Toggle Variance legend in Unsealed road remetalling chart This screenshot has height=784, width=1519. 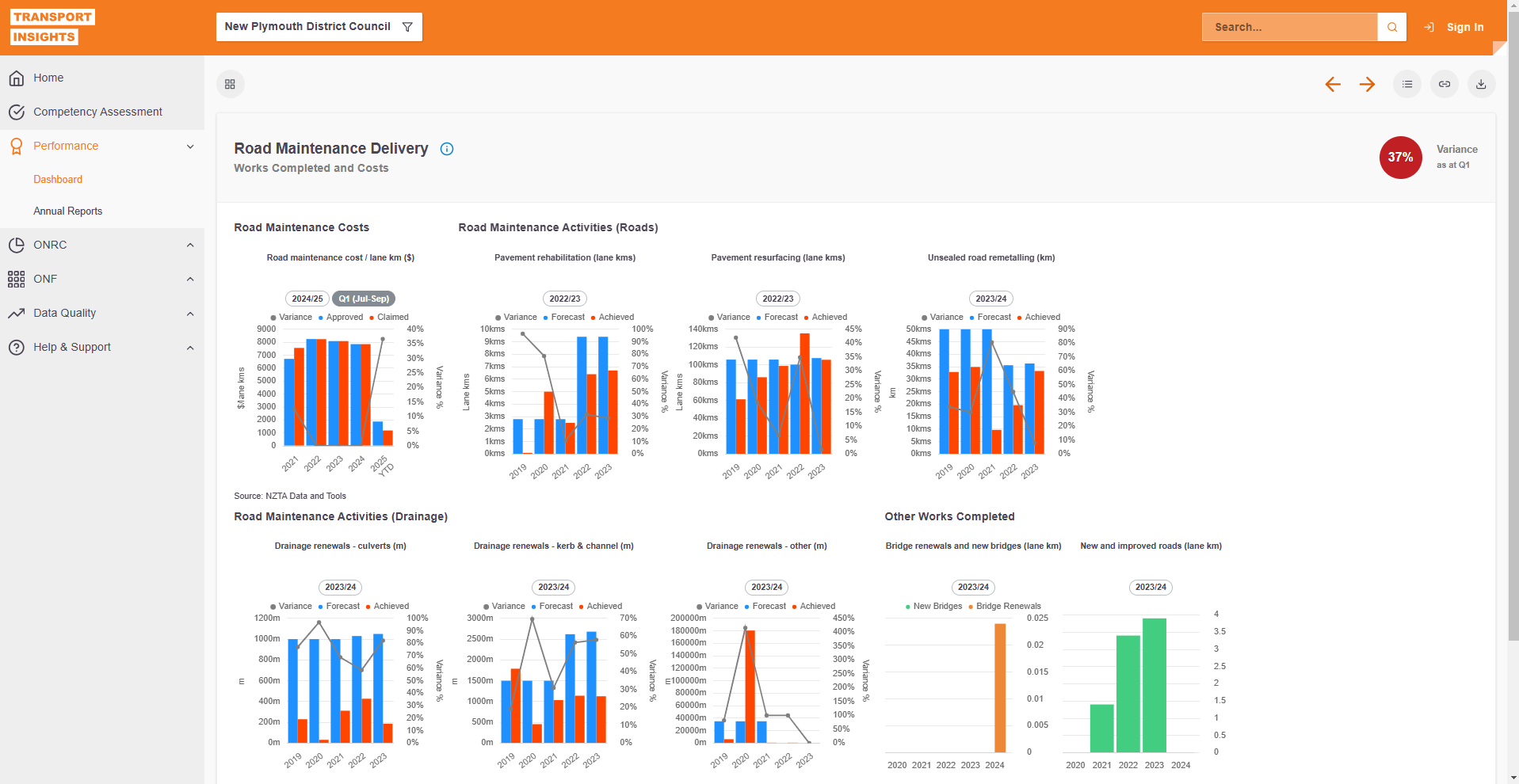[943, 318]
